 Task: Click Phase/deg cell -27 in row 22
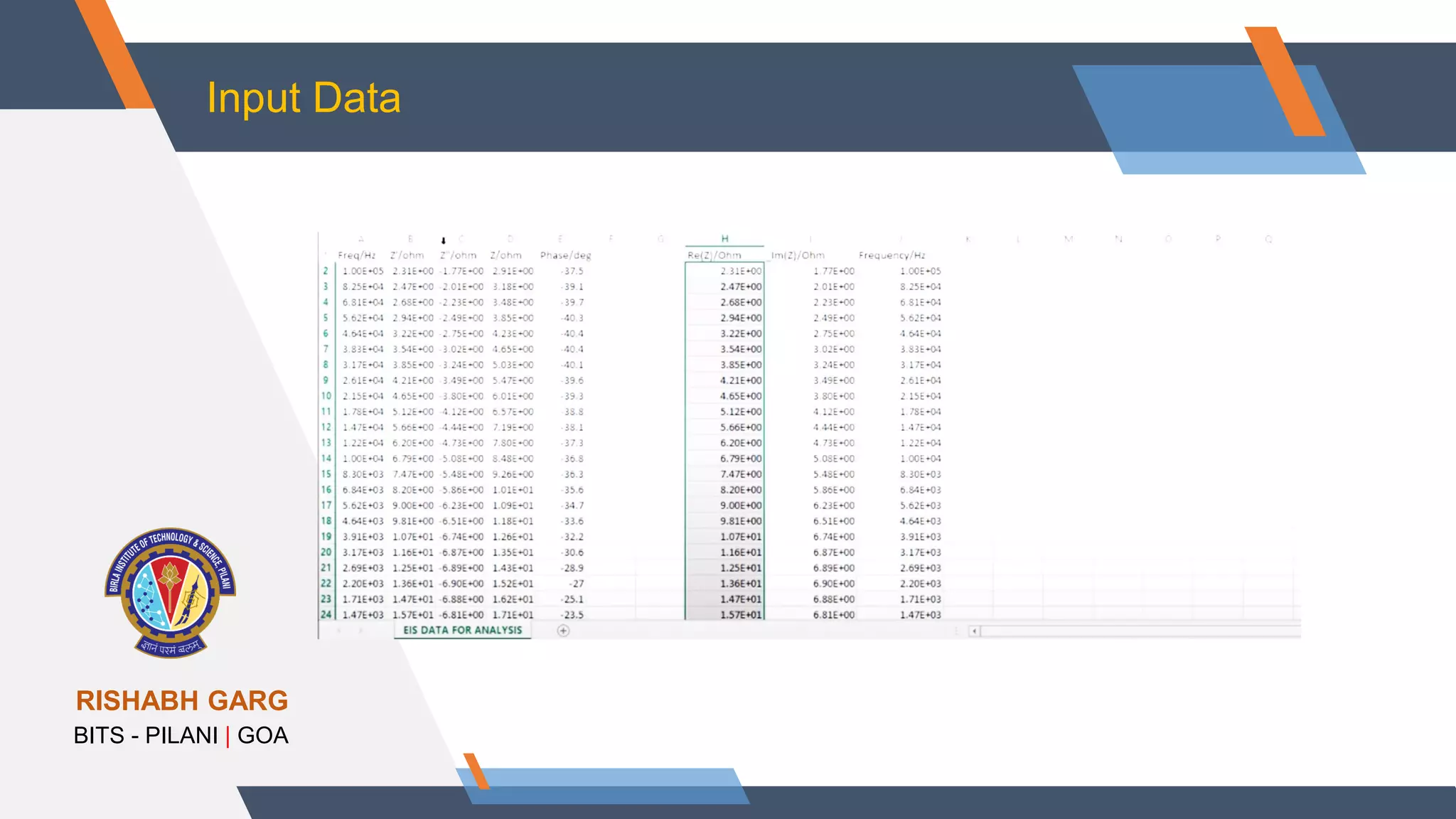pos(577,584)
